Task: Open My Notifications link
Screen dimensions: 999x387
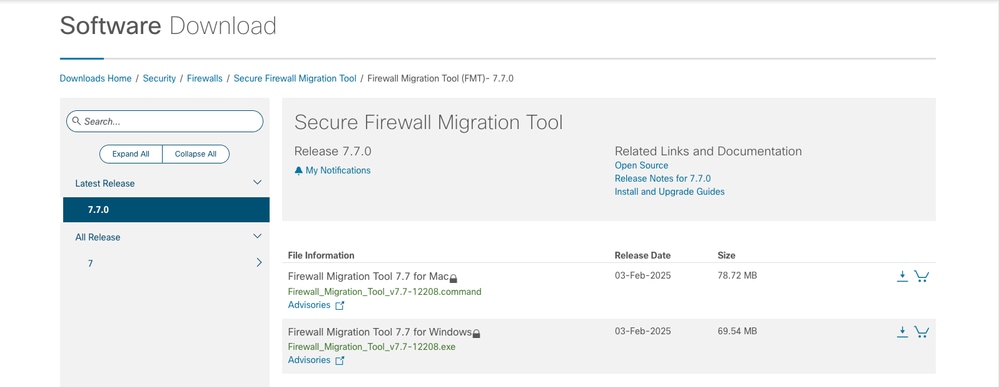Action: 338,170
